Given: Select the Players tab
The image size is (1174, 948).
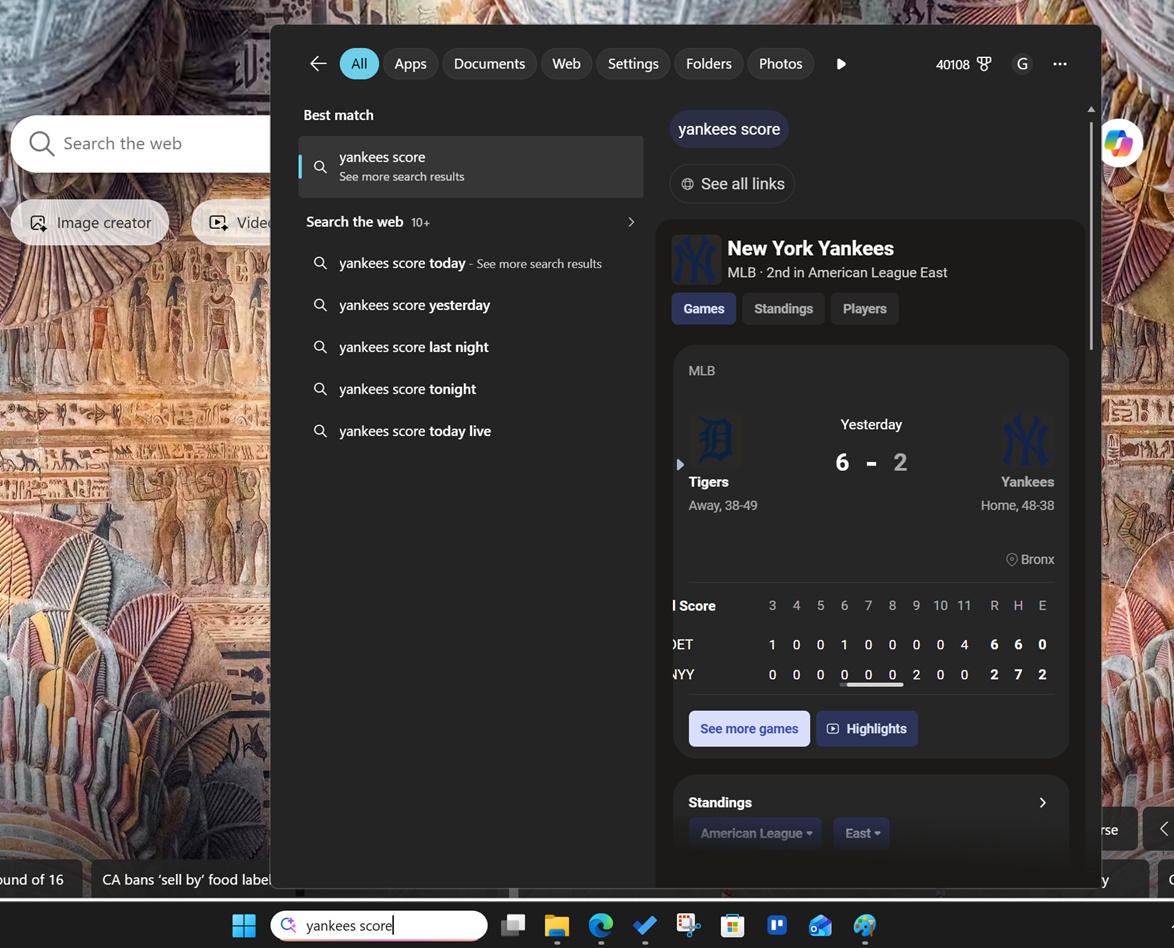Looking at the screenshot, I should click(864, 309).
